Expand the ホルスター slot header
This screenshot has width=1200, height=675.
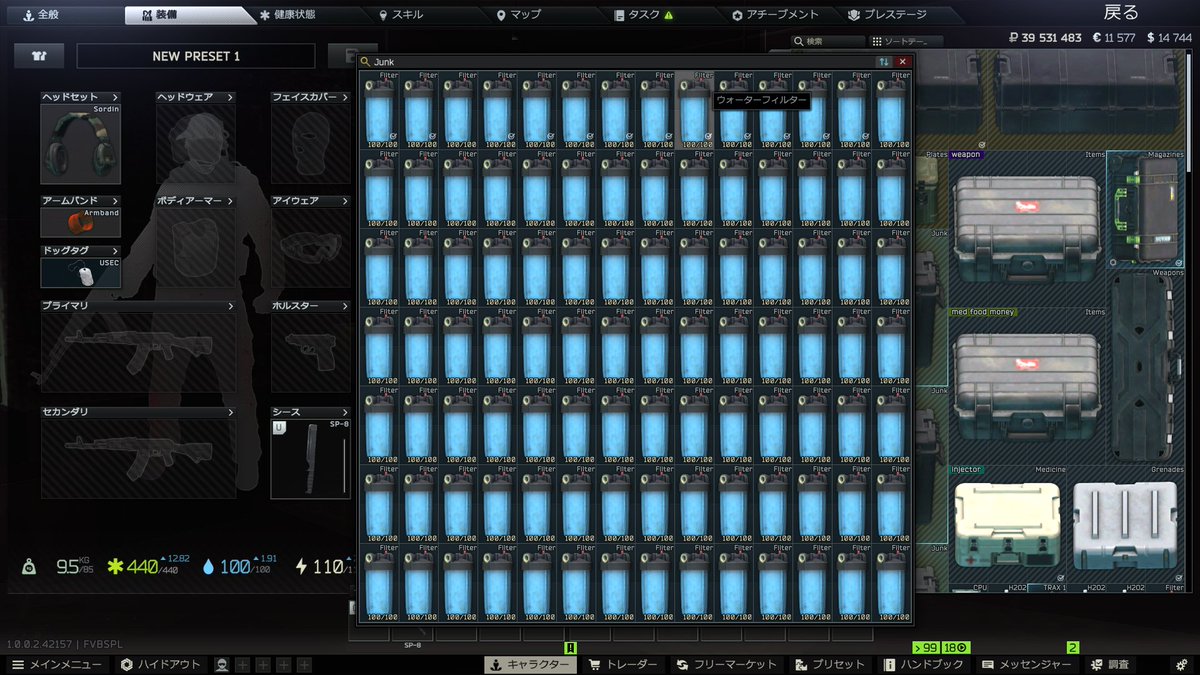click(311, 306)
